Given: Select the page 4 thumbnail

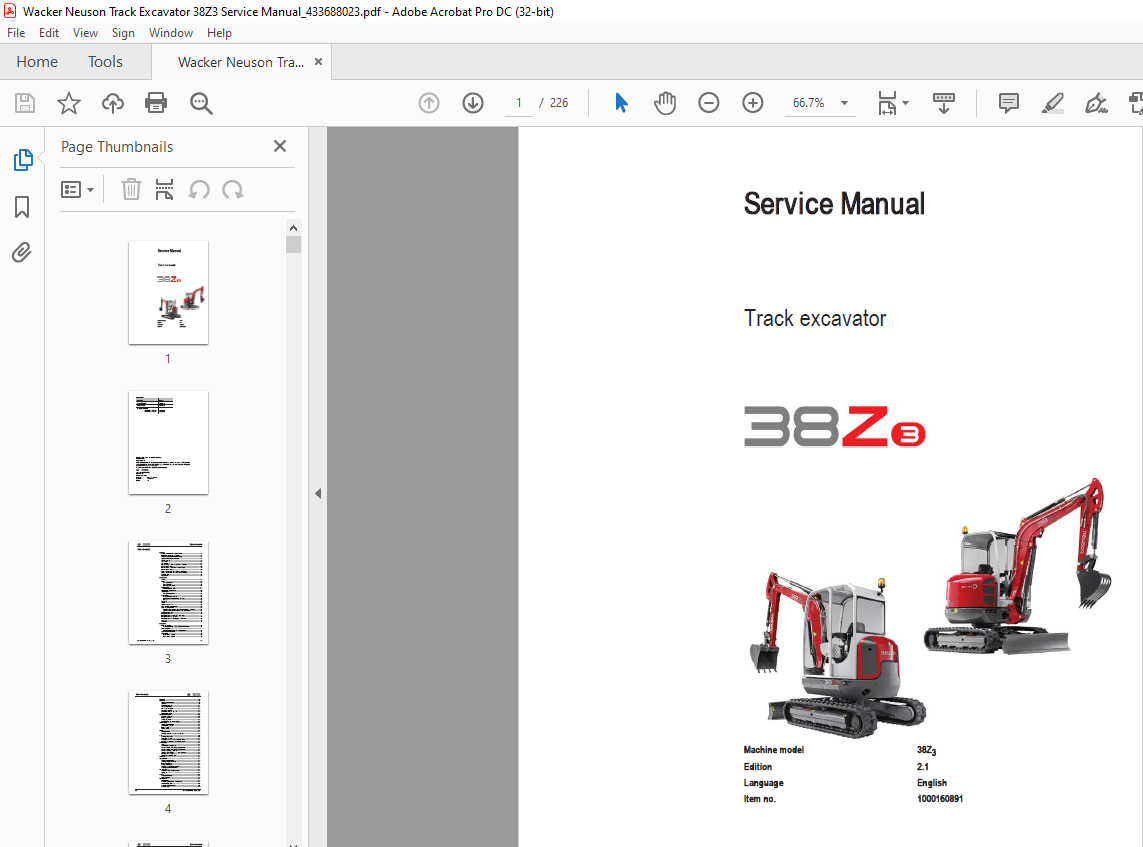Looking at the screenshot, I should click(168, 743).
